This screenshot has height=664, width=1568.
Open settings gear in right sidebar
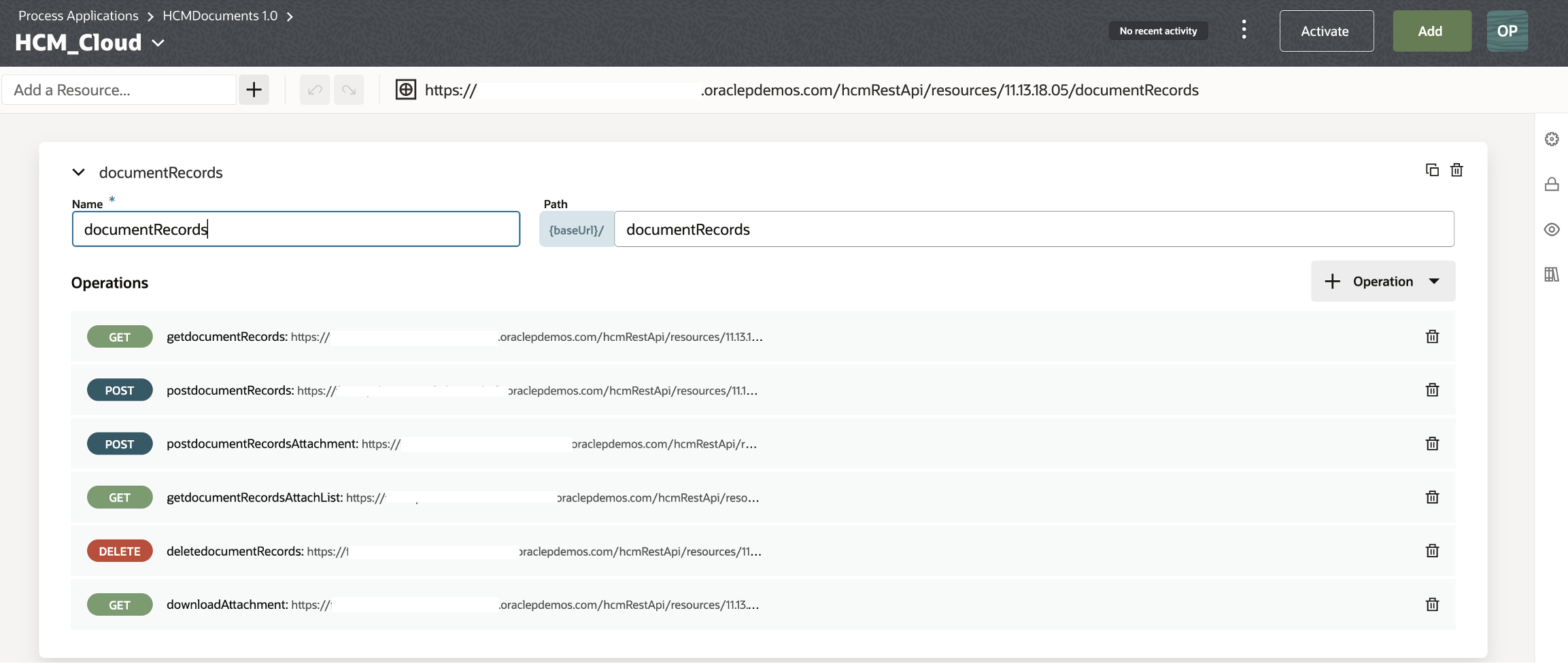1552,139
